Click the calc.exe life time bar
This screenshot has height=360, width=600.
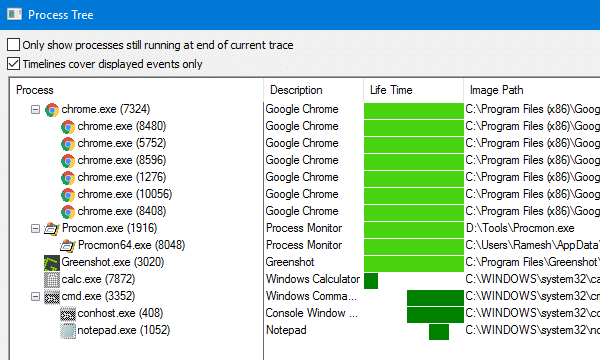(x=371, y=281)
